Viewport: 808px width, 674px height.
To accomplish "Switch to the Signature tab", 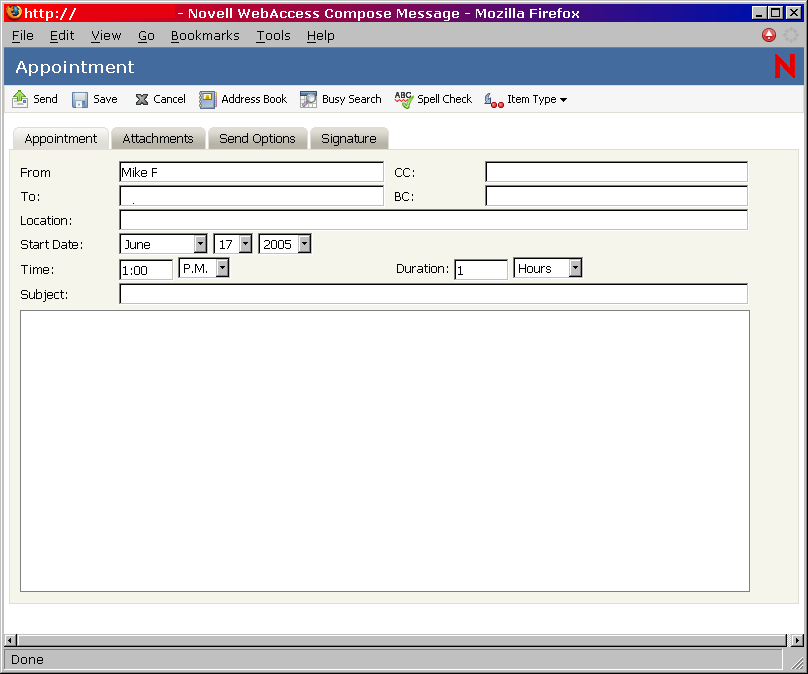I will [x=349, y=139].
